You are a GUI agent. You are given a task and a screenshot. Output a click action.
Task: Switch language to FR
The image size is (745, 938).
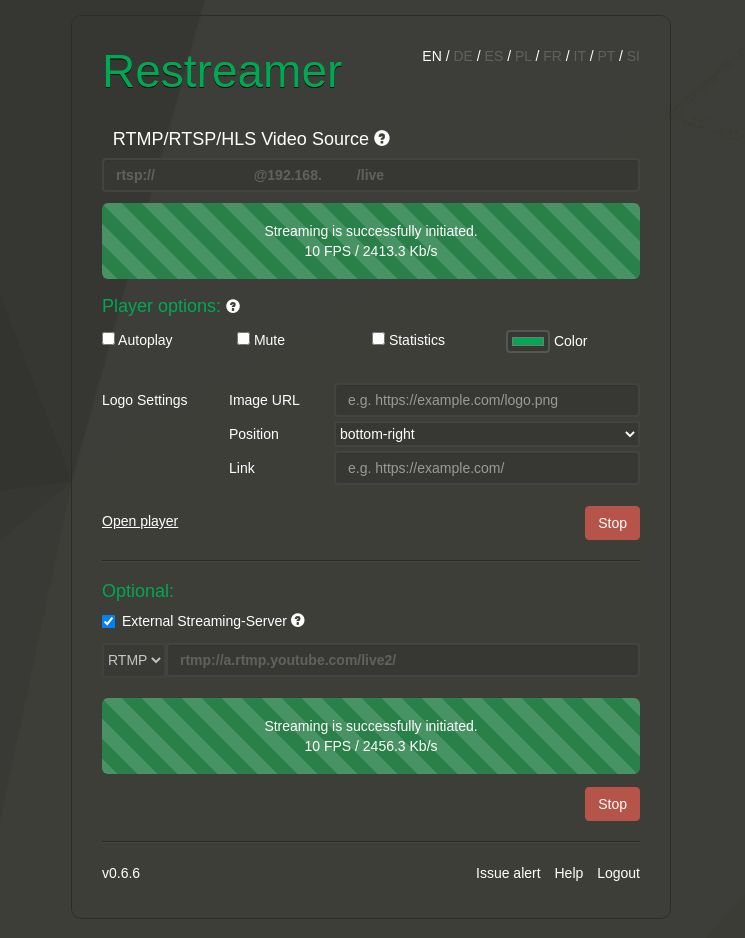tap(552, 56)
